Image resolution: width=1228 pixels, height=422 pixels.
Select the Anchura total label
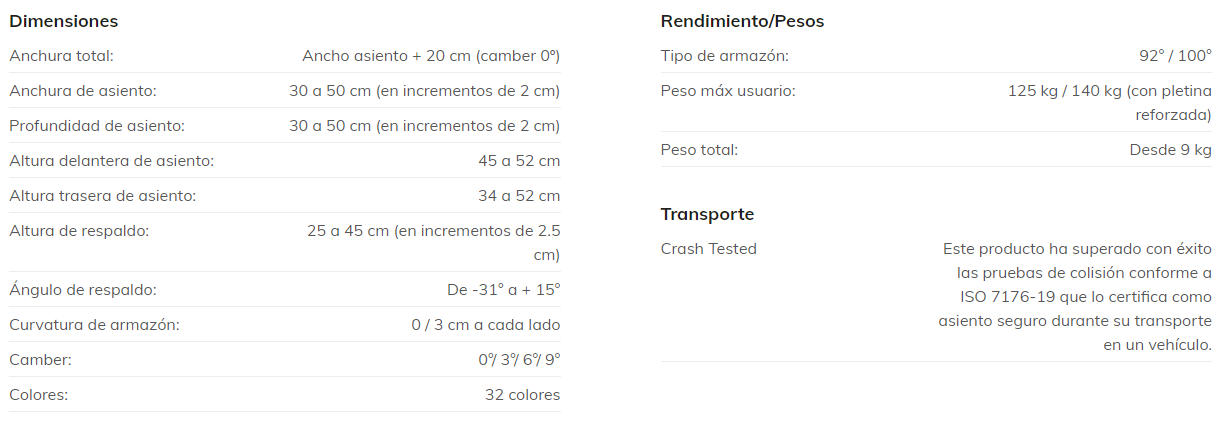(61, 56)
